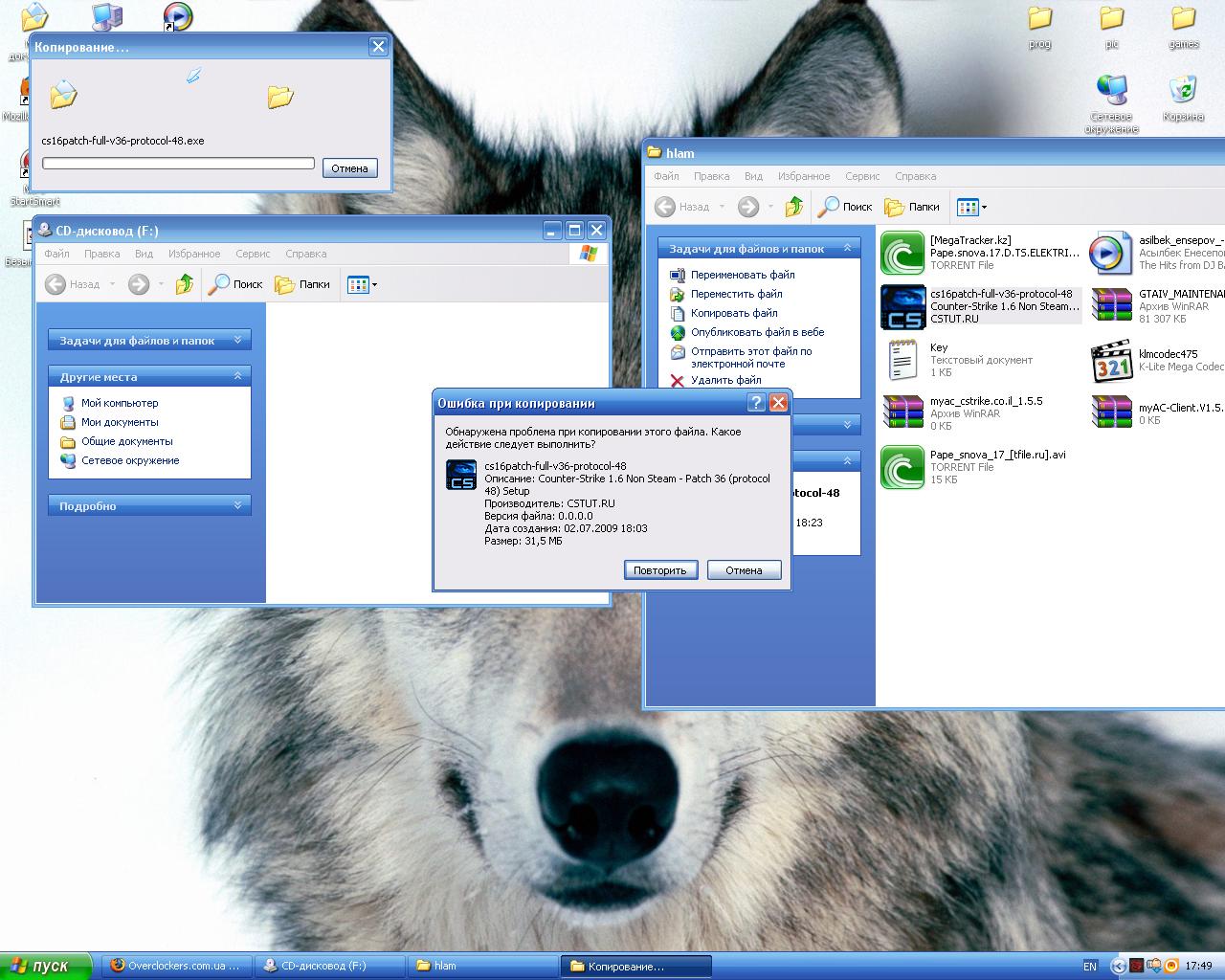
Task: Click the Forward arrow in CD-дисковод window
Action: pyautogui.click(x=139, y=284)
